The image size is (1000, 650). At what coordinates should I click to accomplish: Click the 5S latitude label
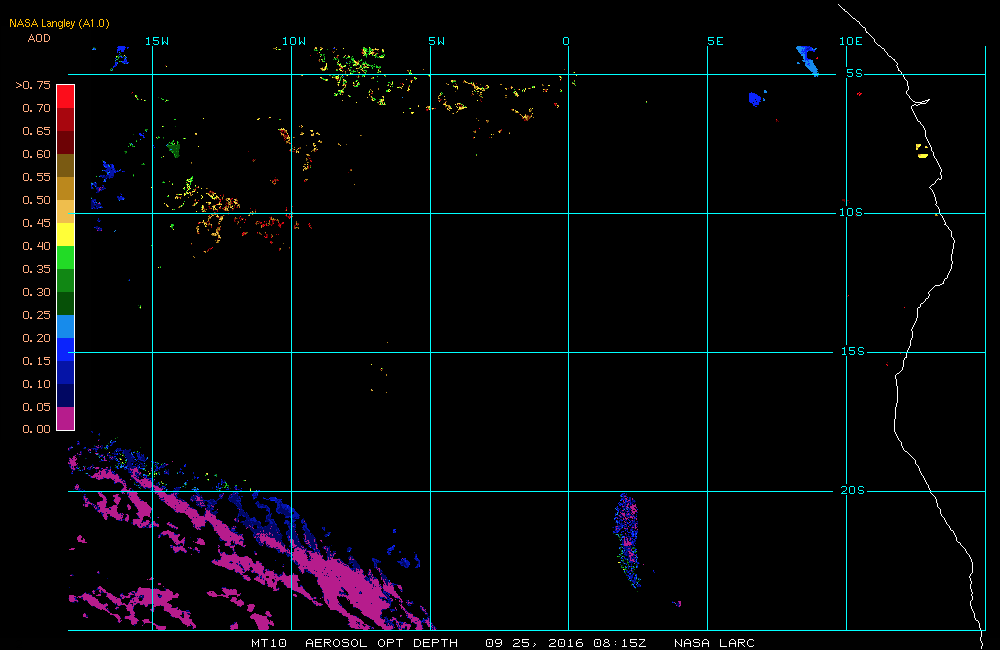pyautogui.click(x=855, y=73)
